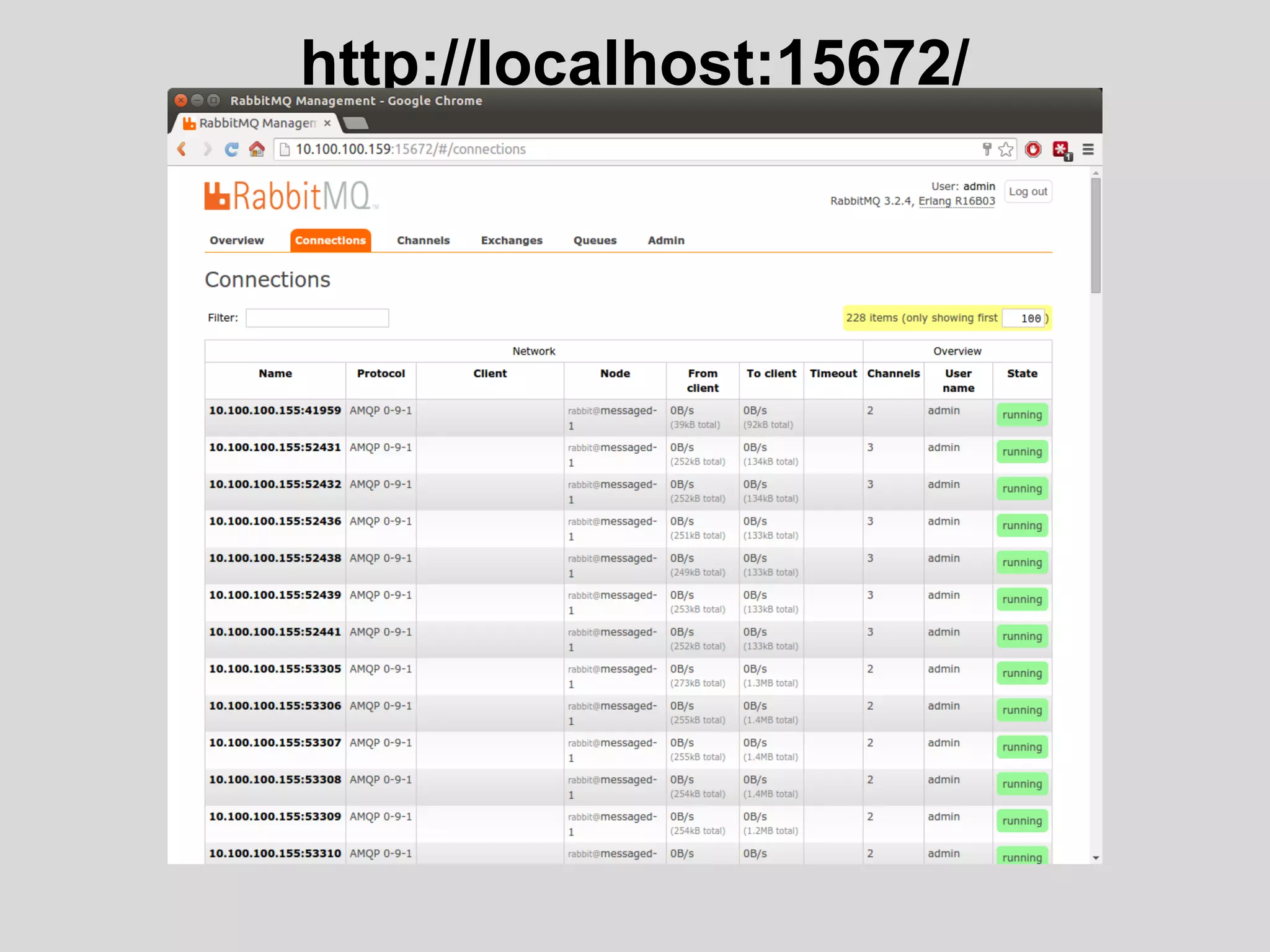Open connection 10.100.100.155:52439

(275, 595)
